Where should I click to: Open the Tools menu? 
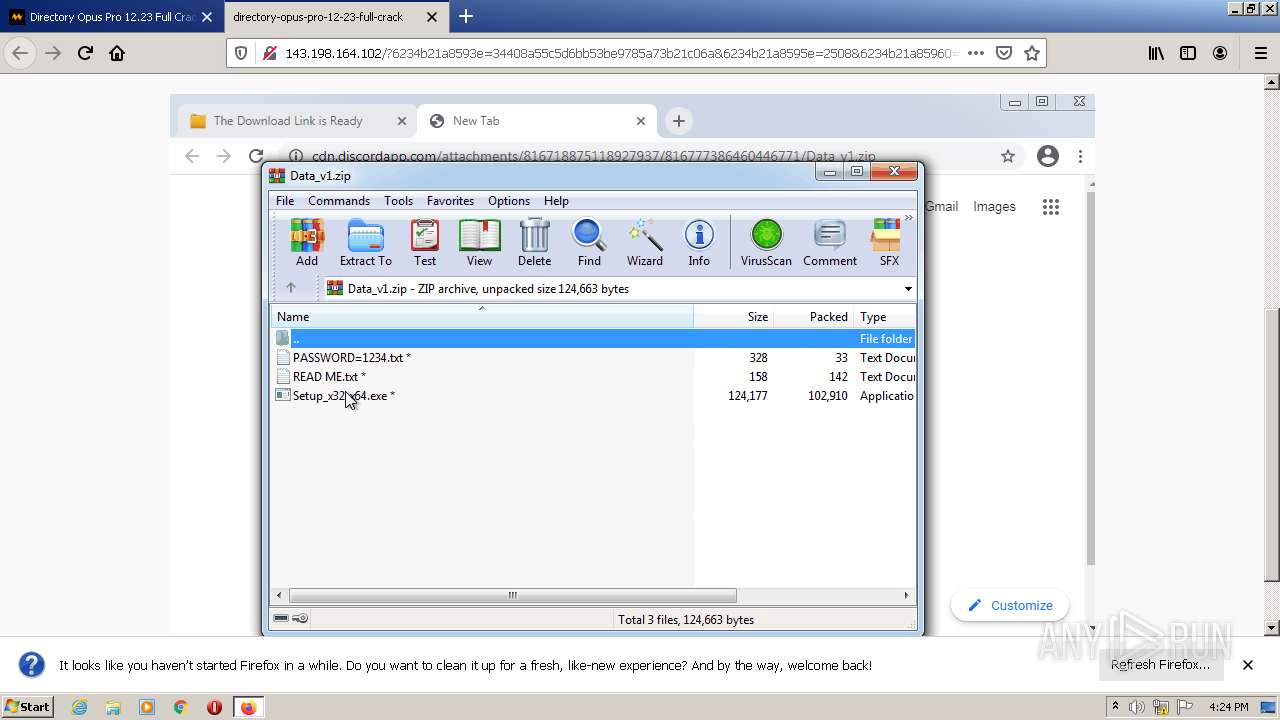(398, 201)
